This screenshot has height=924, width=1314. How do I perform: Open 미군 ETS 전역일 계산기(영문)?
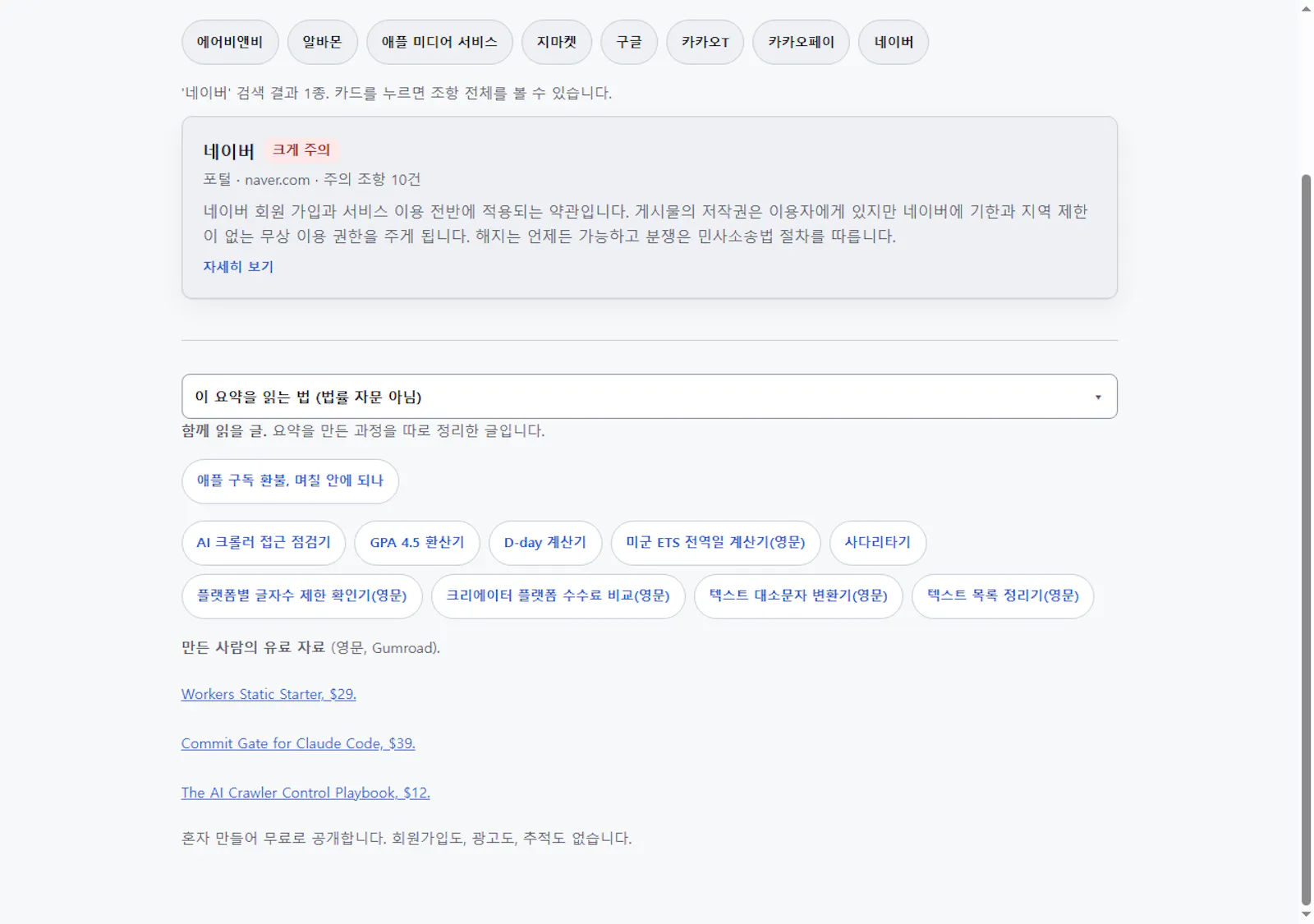tap(716, 543)
